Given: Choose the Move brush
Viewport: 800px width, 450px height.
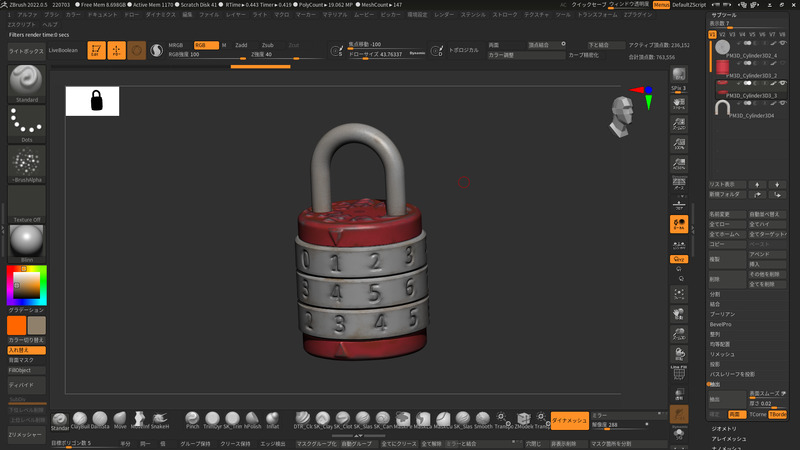Looking at the screenshot, I should tap(120, 420).
